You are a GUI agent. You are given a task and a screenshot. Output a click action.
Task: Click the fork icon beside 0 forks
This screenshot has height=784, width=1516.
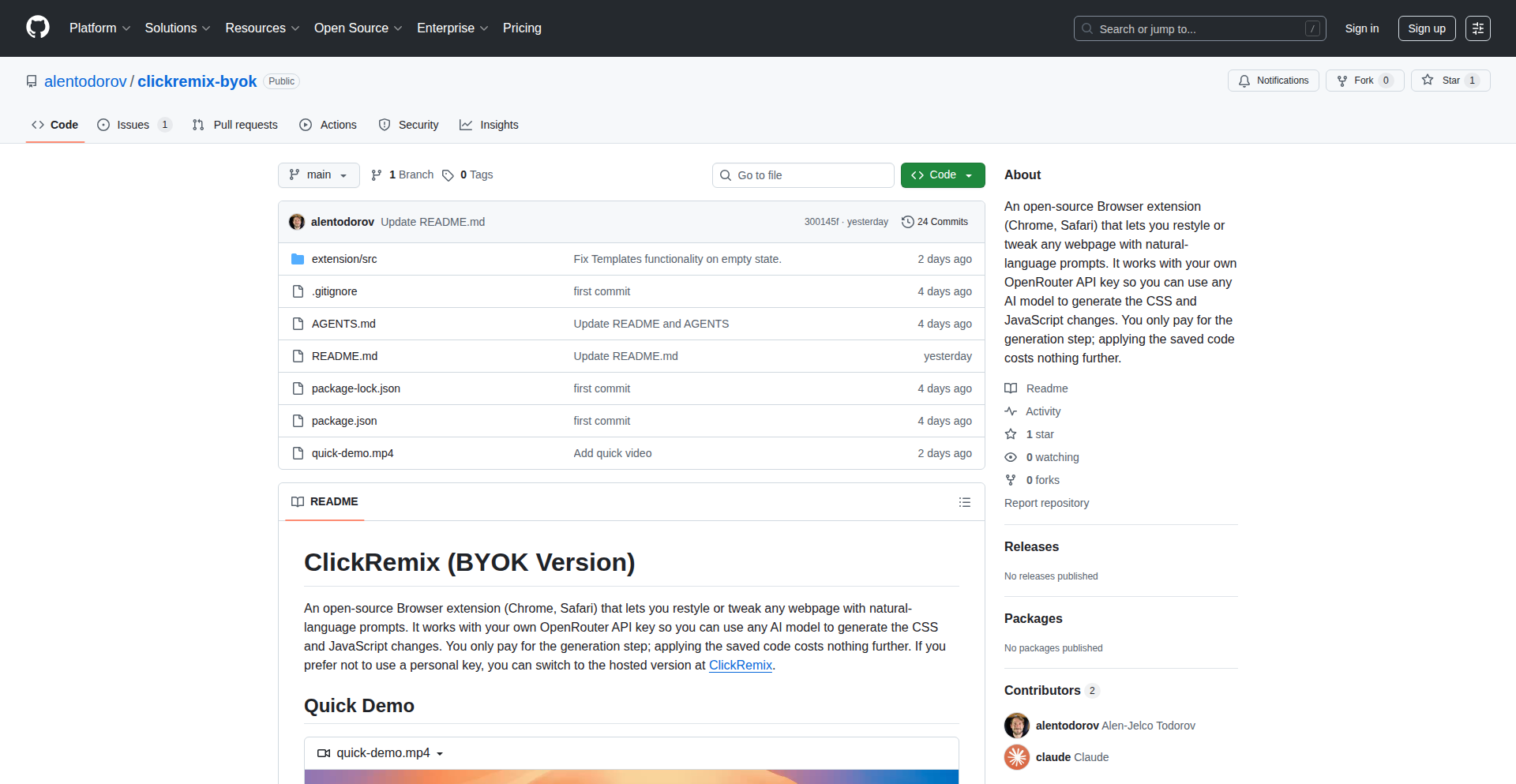click(x=1011, y=480)
